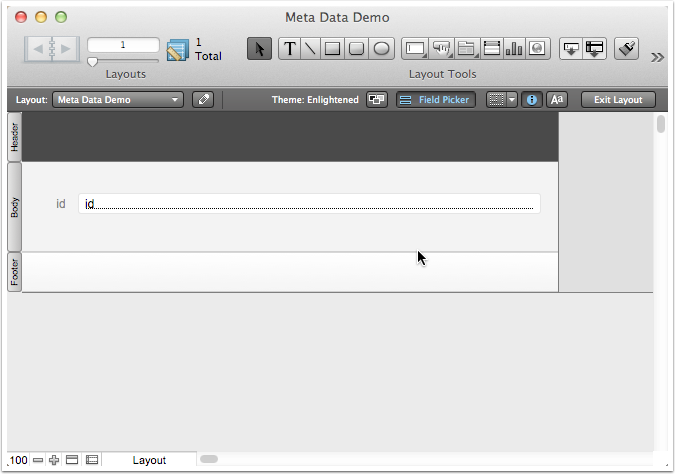Choose the Oval tool

coord(381,49)
